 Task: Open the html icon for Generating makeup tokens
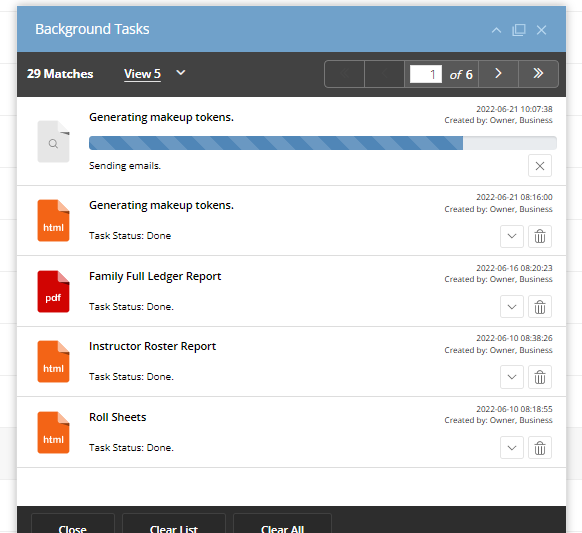(x=53, y=220)
